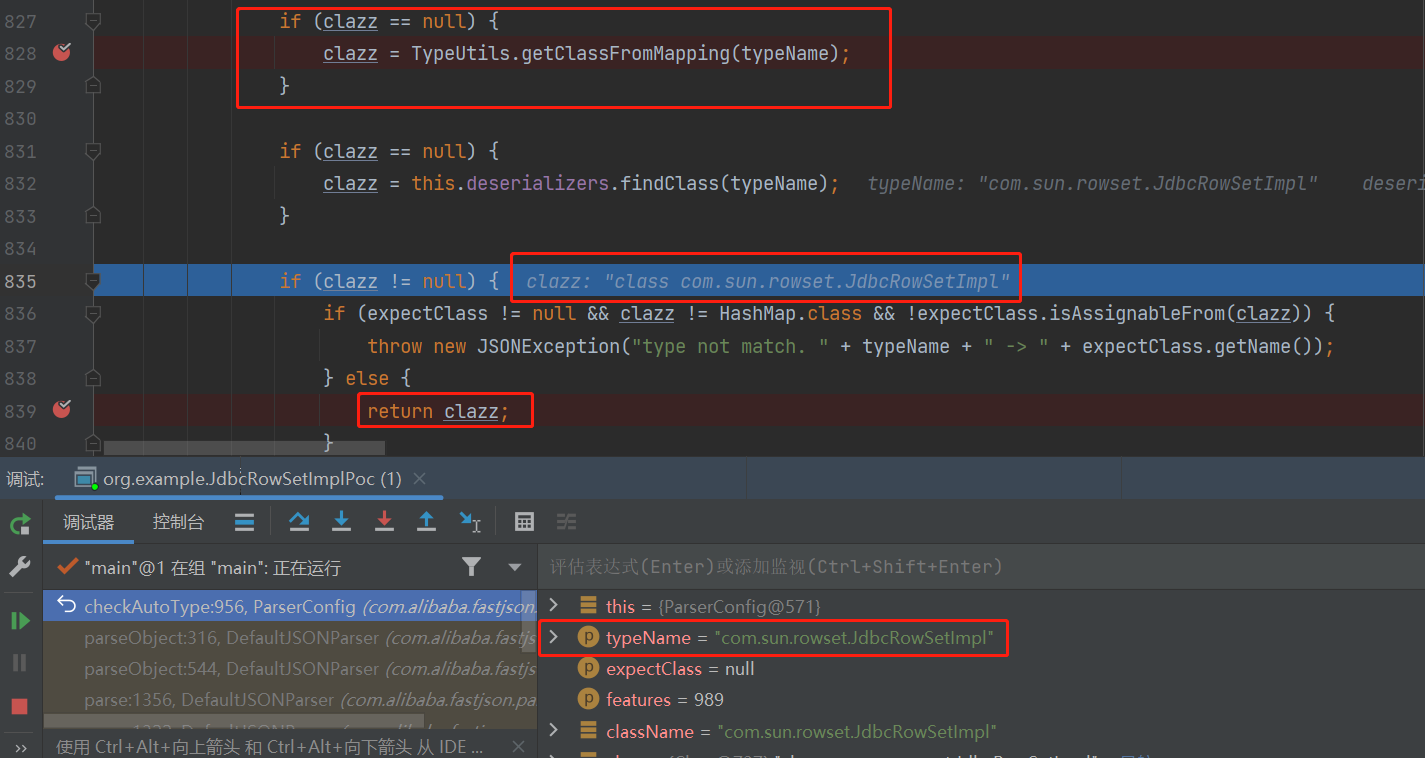Switch to the 控制台 tab
The image size is (1425, 758).
[x=178, y=521]
